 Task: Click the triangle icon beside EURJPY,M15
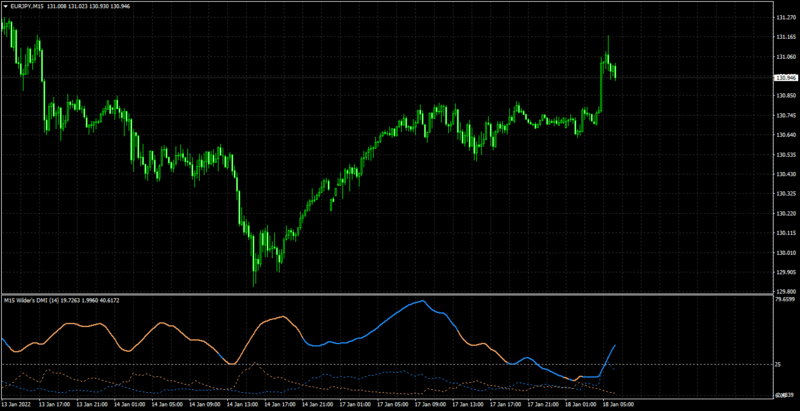[x=6, y=7]
